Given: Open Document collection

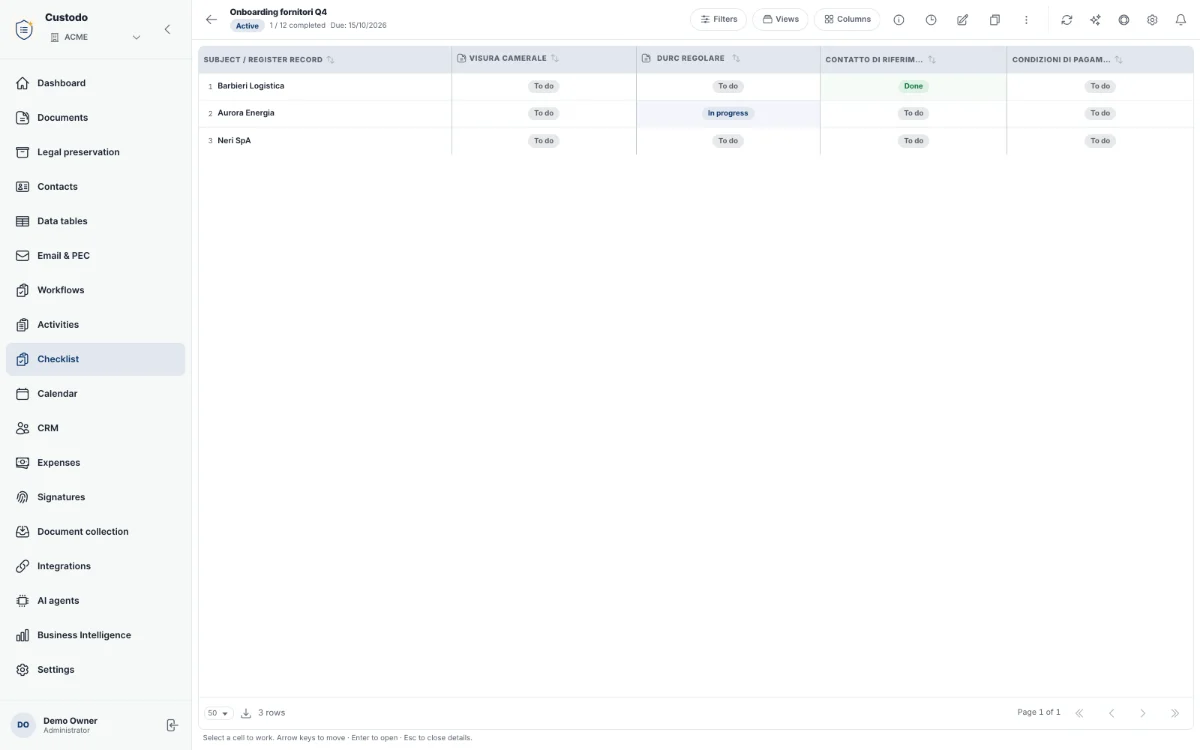Looking at the screenshot, I should pyautogui.click(x=95, y=532).
